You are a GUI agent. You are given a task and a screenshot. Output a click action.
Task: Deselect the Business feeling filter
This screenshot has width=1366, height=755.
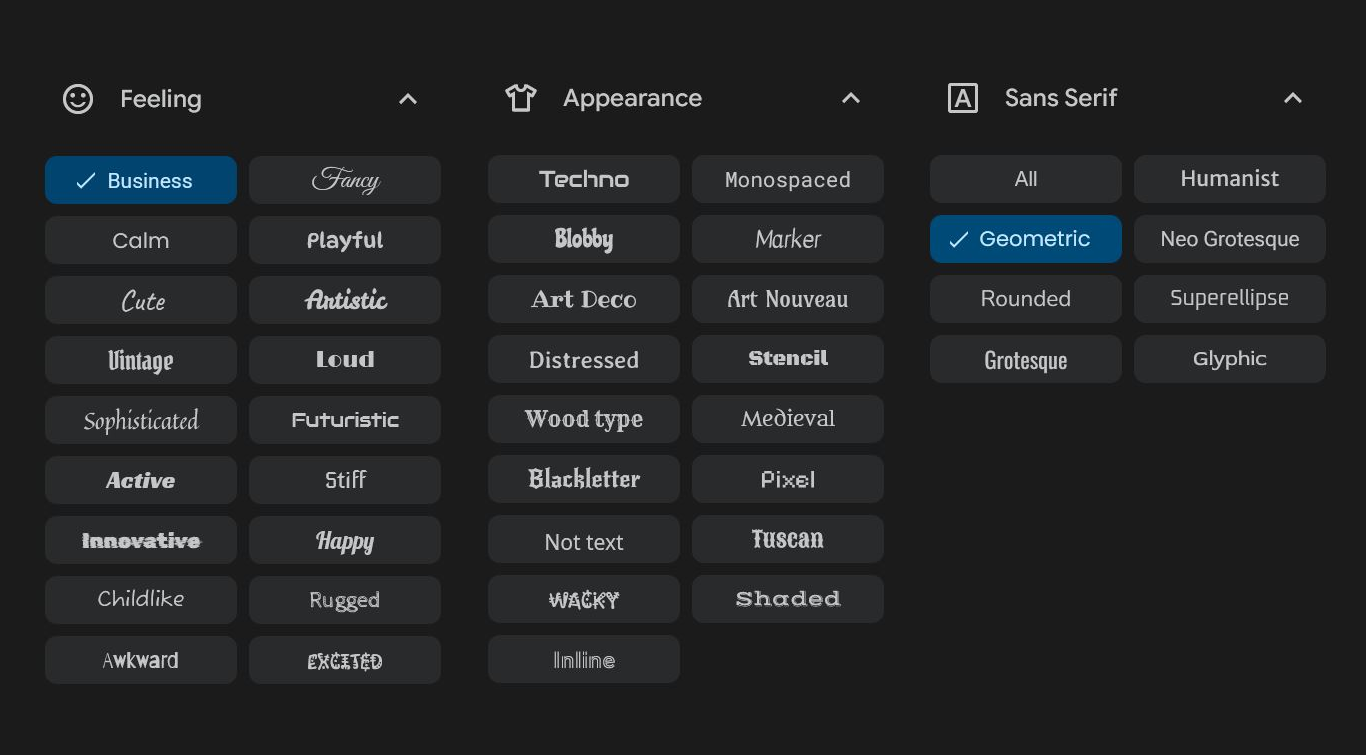tap(140, 180)
